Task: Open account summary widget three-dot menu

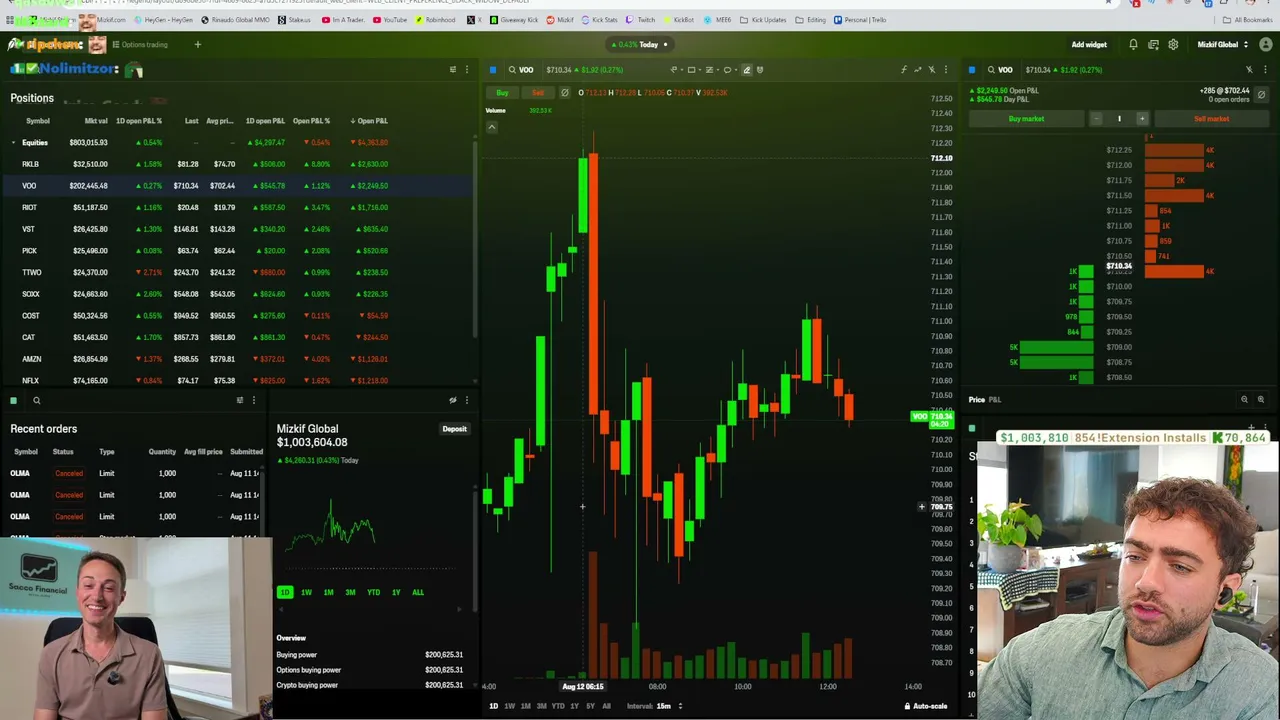Action: click(466, 400)
